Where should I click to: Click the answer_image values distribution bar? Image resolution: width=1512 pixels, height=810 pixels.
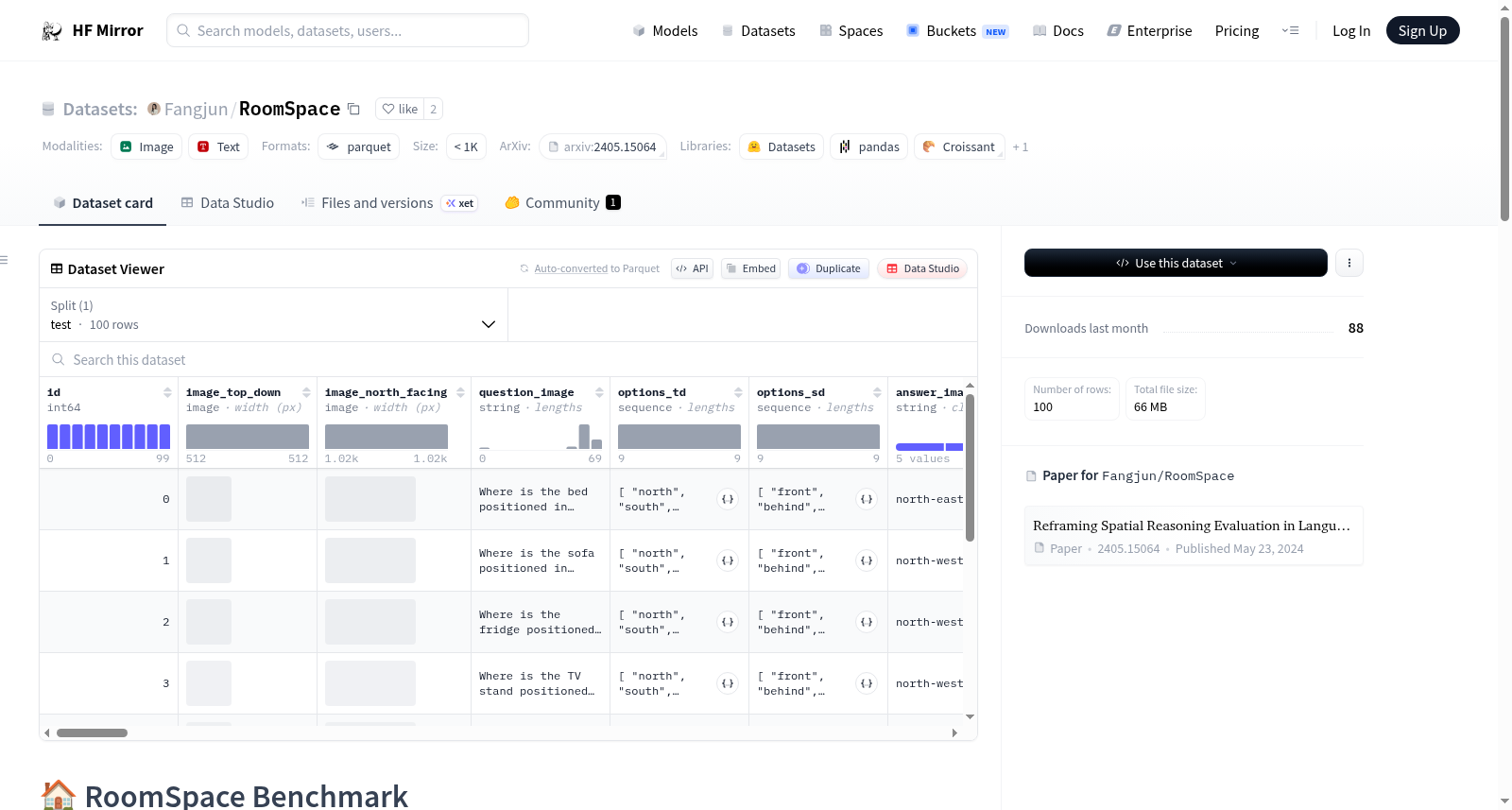click(x=930, y=446)
